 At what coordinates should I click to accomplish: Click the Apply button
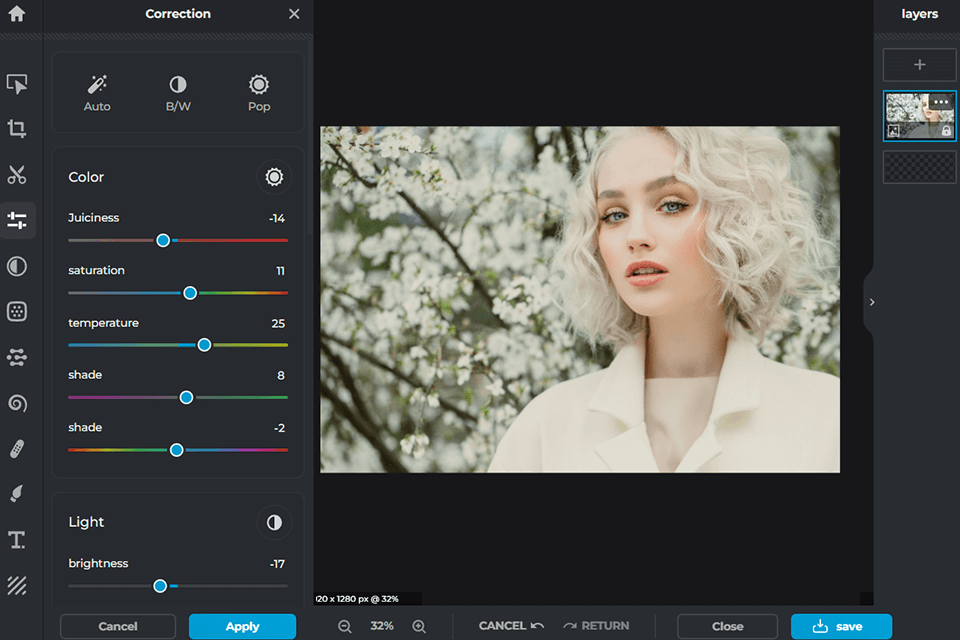[x=242, y=627]
